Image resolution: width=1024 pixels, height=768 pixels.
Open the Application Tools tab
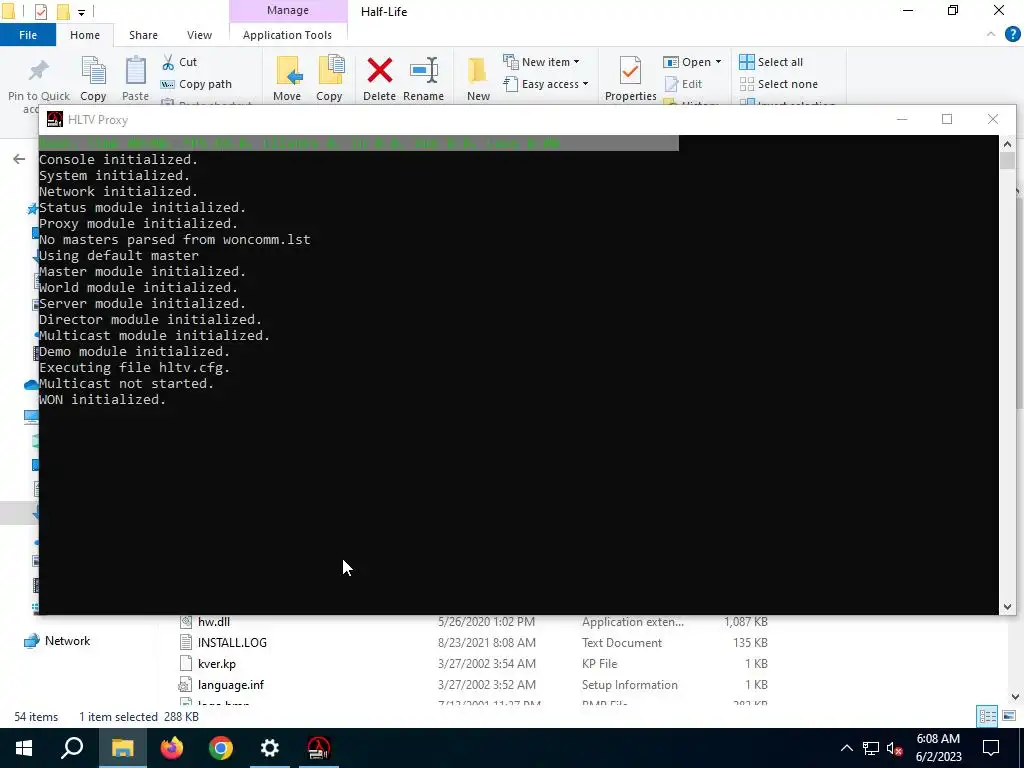click(x=287, y=35)
